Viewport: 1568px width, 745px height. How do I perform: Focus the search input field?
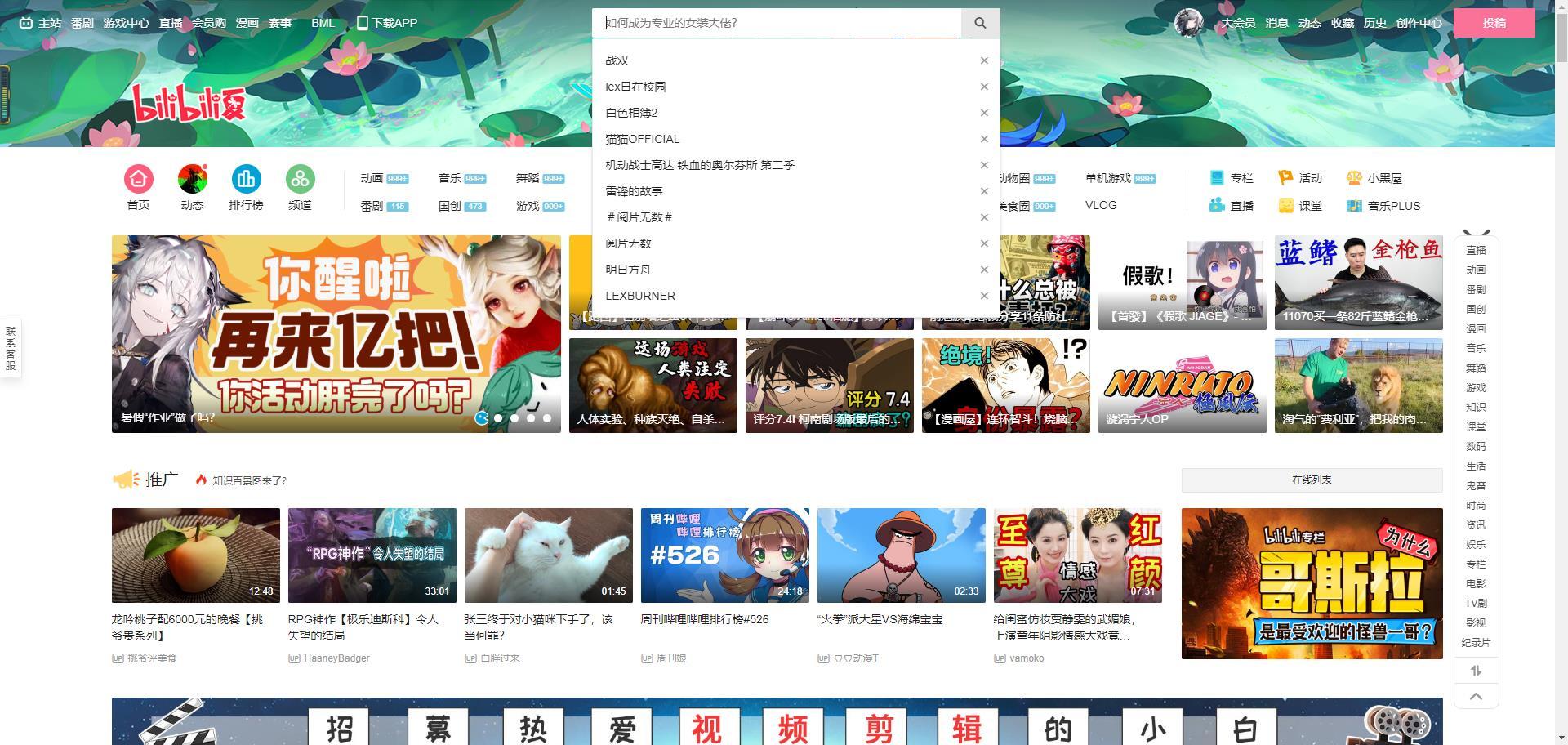tap(777, 23)
